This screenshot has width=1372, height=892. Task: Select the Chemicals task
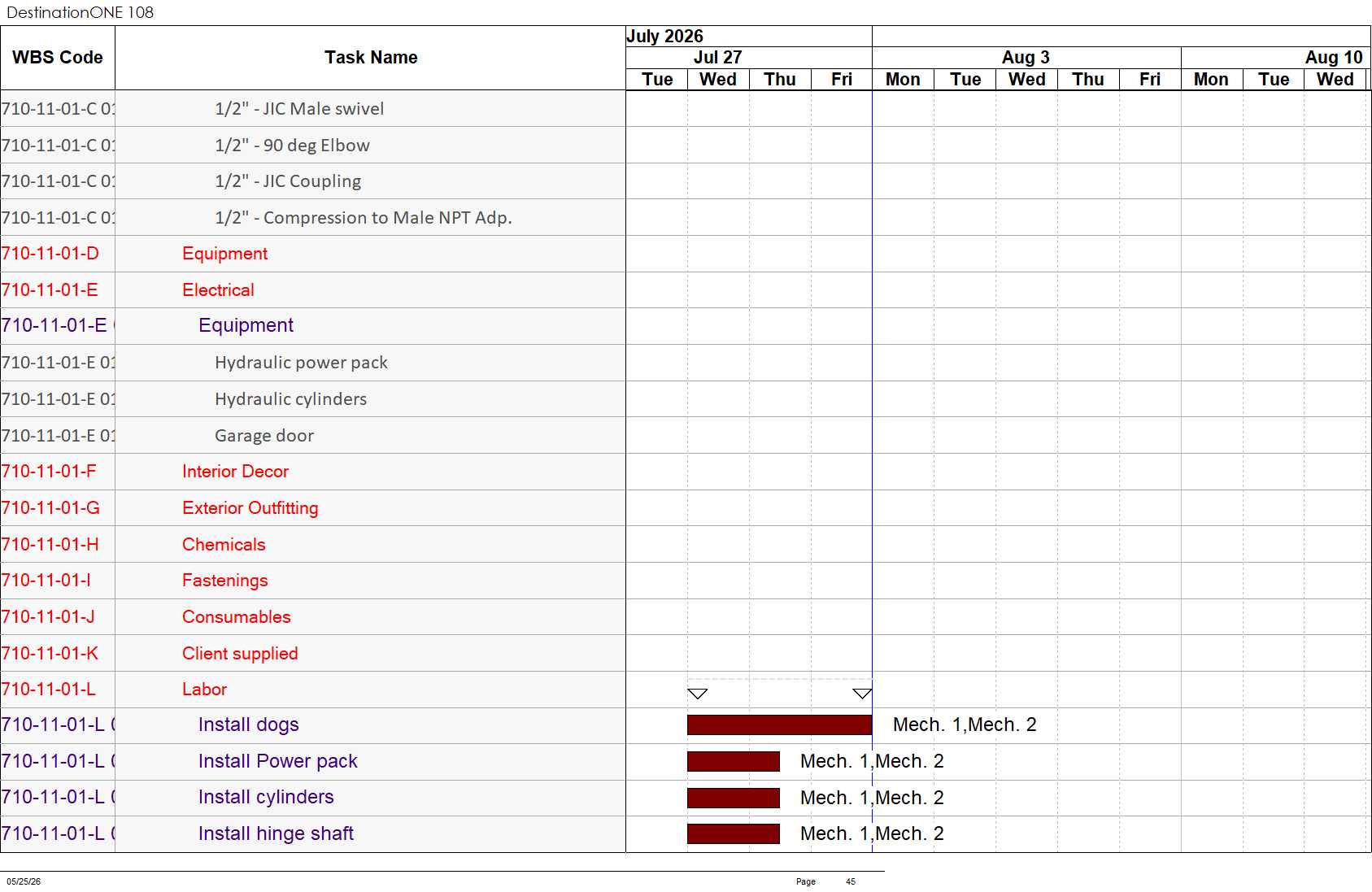coord(224,545)
